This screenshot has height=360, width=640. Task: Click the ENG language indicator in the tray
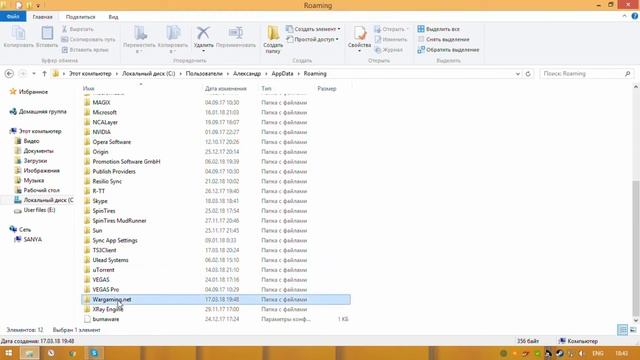598,353
